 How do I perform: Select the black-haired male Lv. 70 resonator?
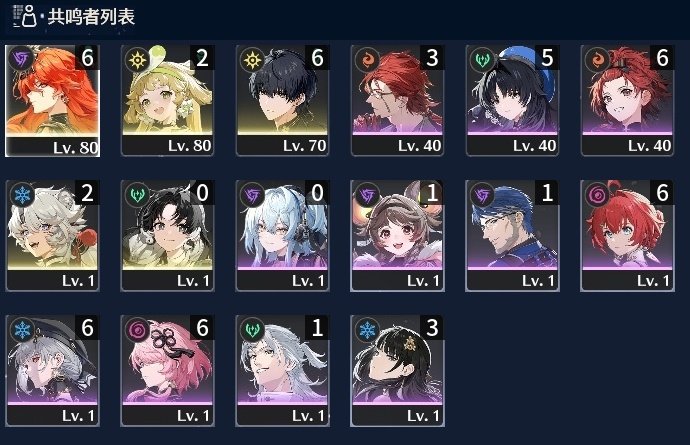pyautogui.click(x=282, y=100)
